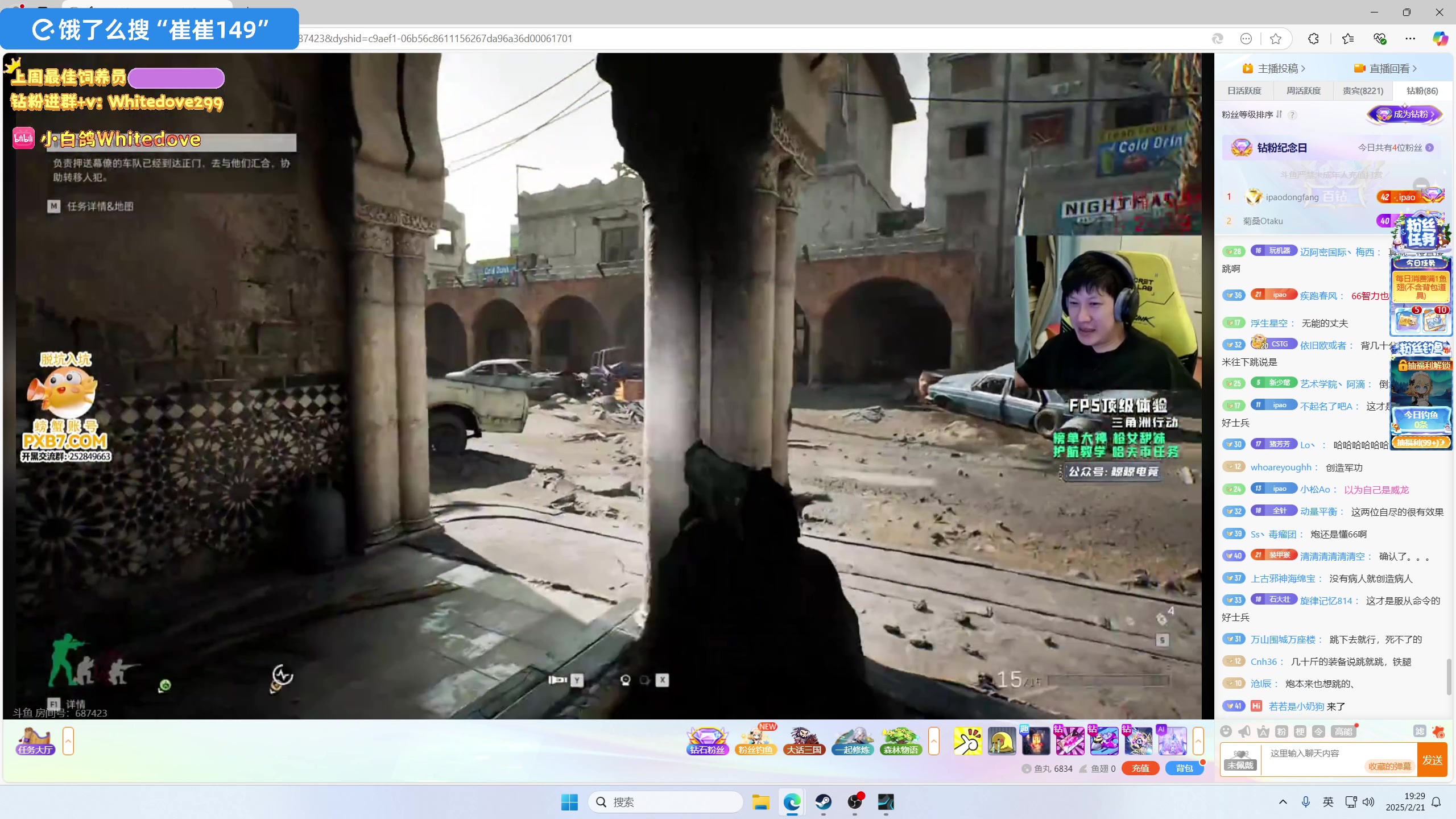Image resolution: width=1456 pixels, height=819 pixels.
Task: Show hidden system tray icons chevron
Action: coord(1283,802)
